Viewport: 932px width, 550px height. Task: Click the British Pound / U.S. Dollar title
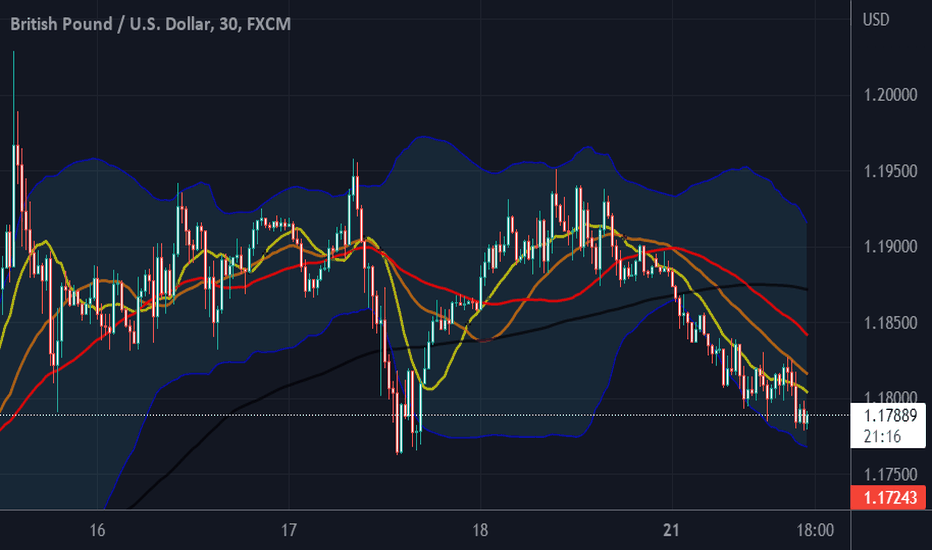coord(150,24)
